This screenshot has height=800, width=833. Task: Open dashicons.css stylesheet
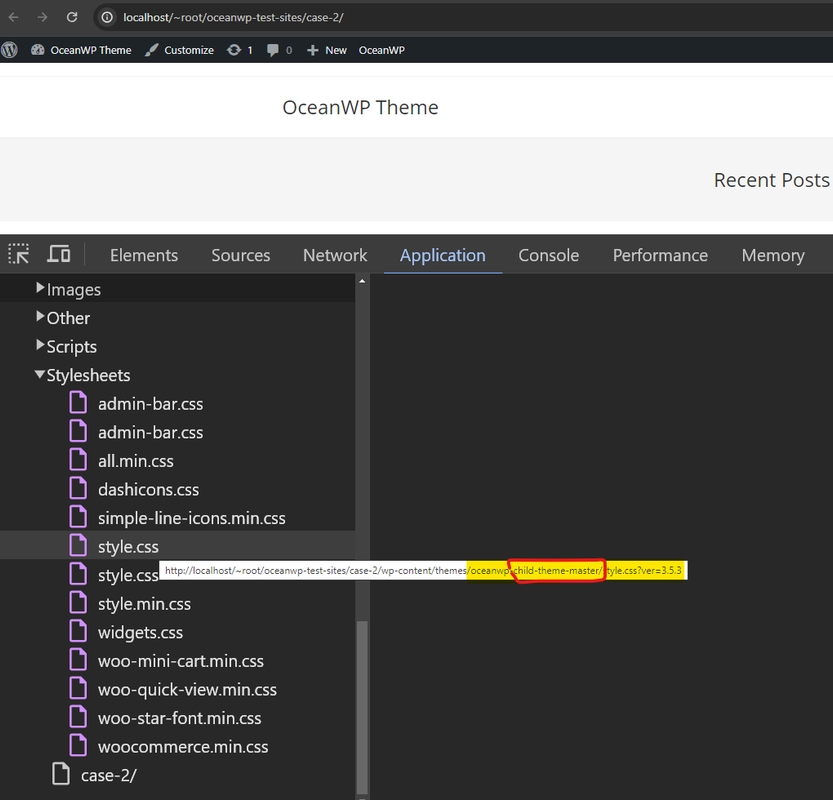(x=148, y=490)
